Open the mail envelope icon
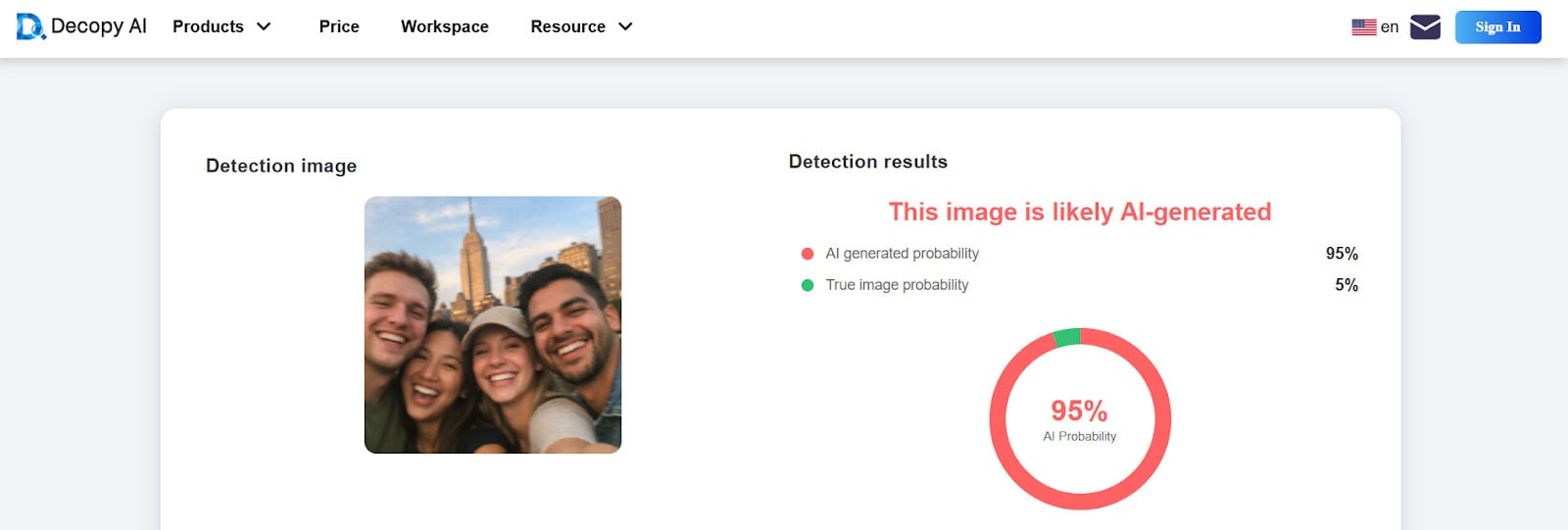This screenshot has height=530, width=1568. click(x=1425, y=27)
